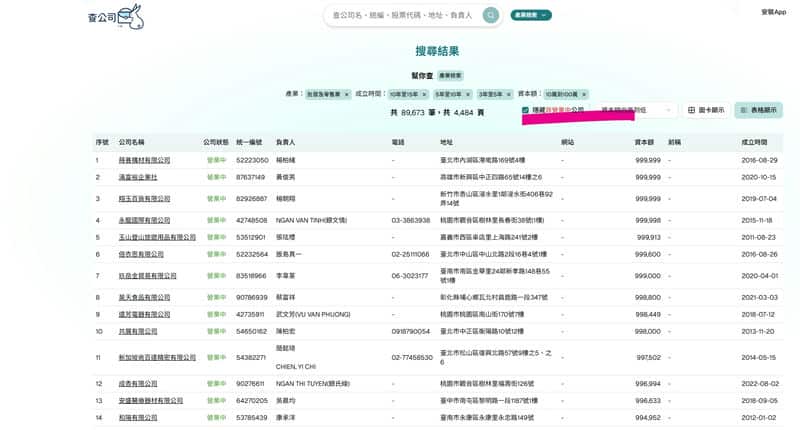Switch to 表格顯示 table view
This screenshot has height=430, width=800.
click(758, 110)
